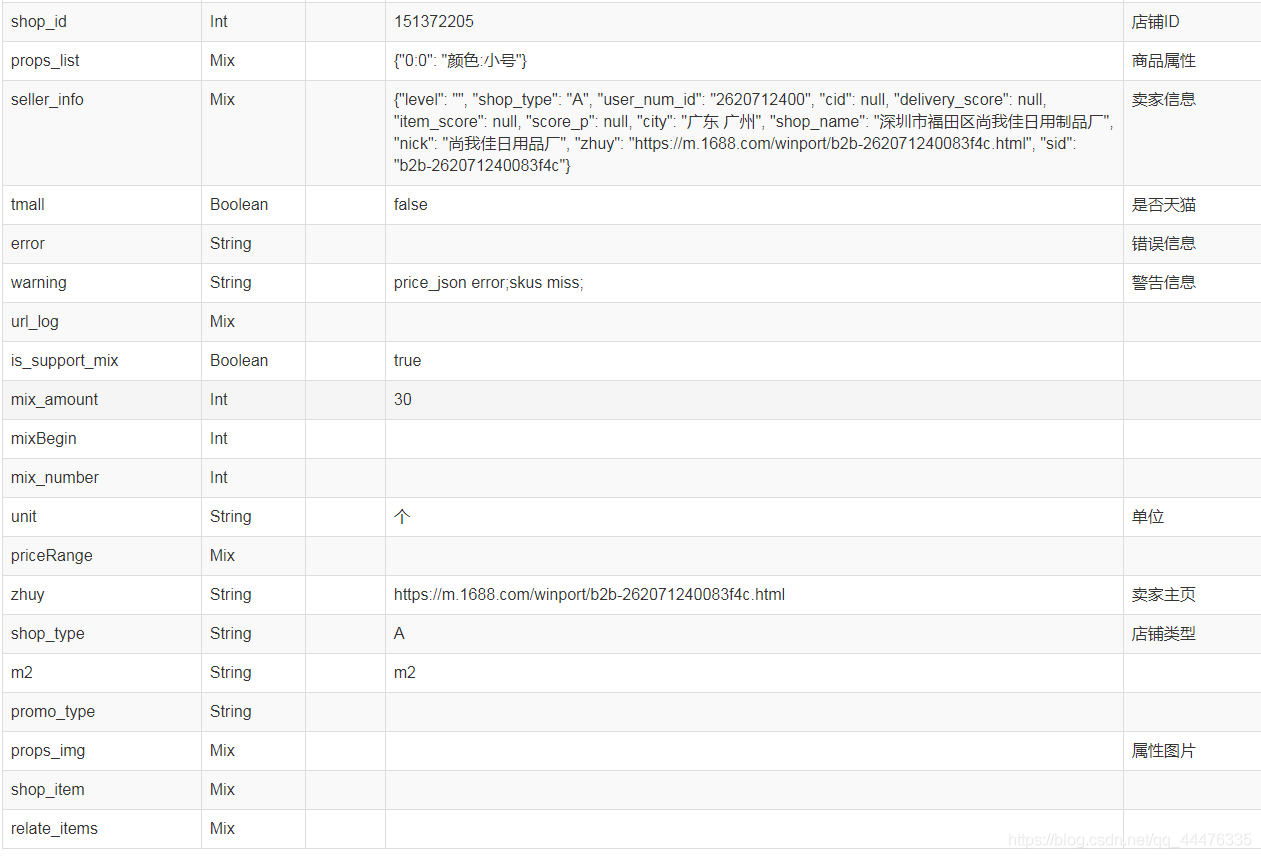The height and width of the screenshot is (858, 1261).
Task: Click the Int type in shop_id row
Action: pyautogui.click(x=219, y=22)
